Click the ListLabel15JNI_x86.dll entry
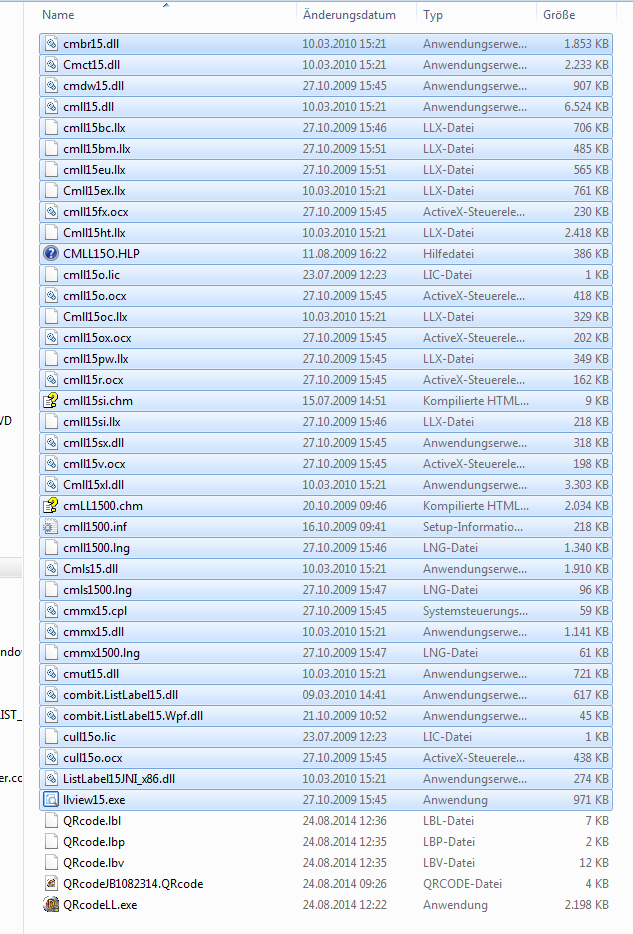The image size is (633, 934). coord(119,779)
